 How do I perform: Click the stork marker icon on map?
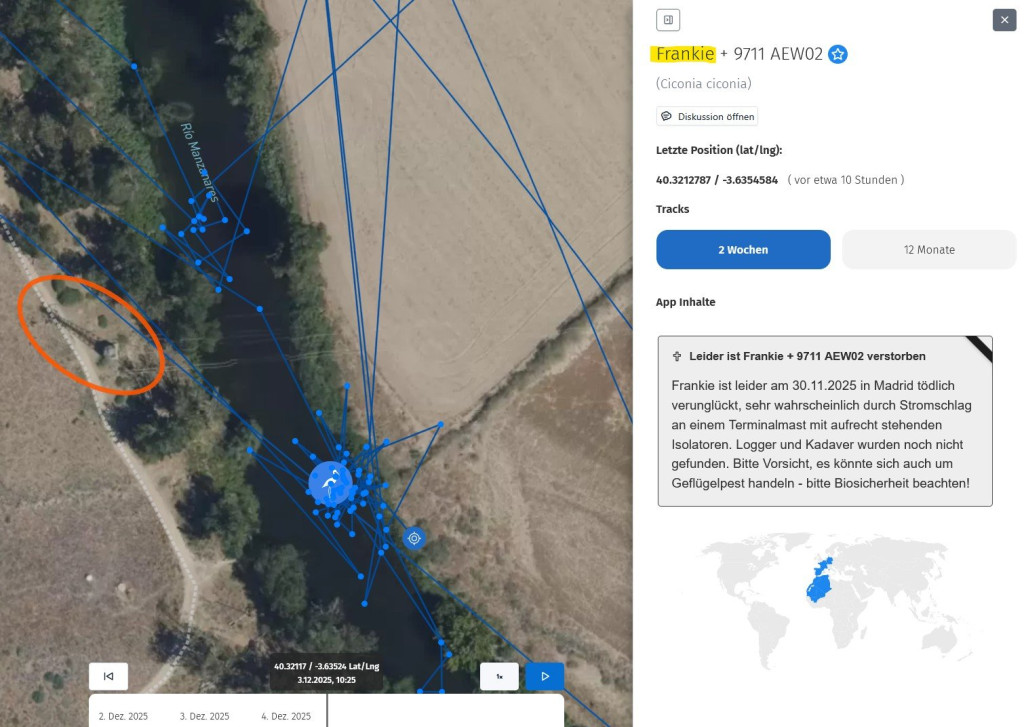coord(330,483)
